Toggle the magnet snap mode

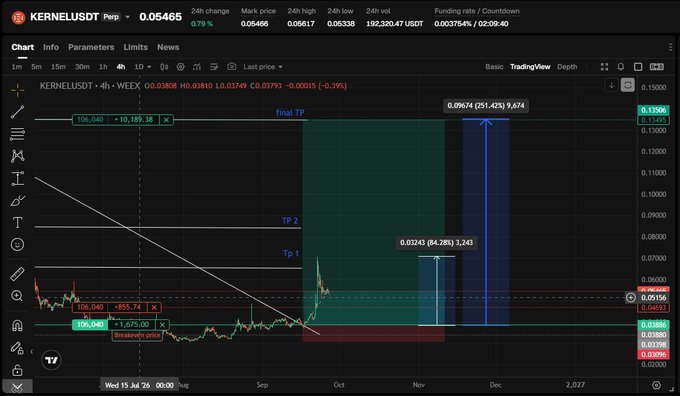pos(17,325)
